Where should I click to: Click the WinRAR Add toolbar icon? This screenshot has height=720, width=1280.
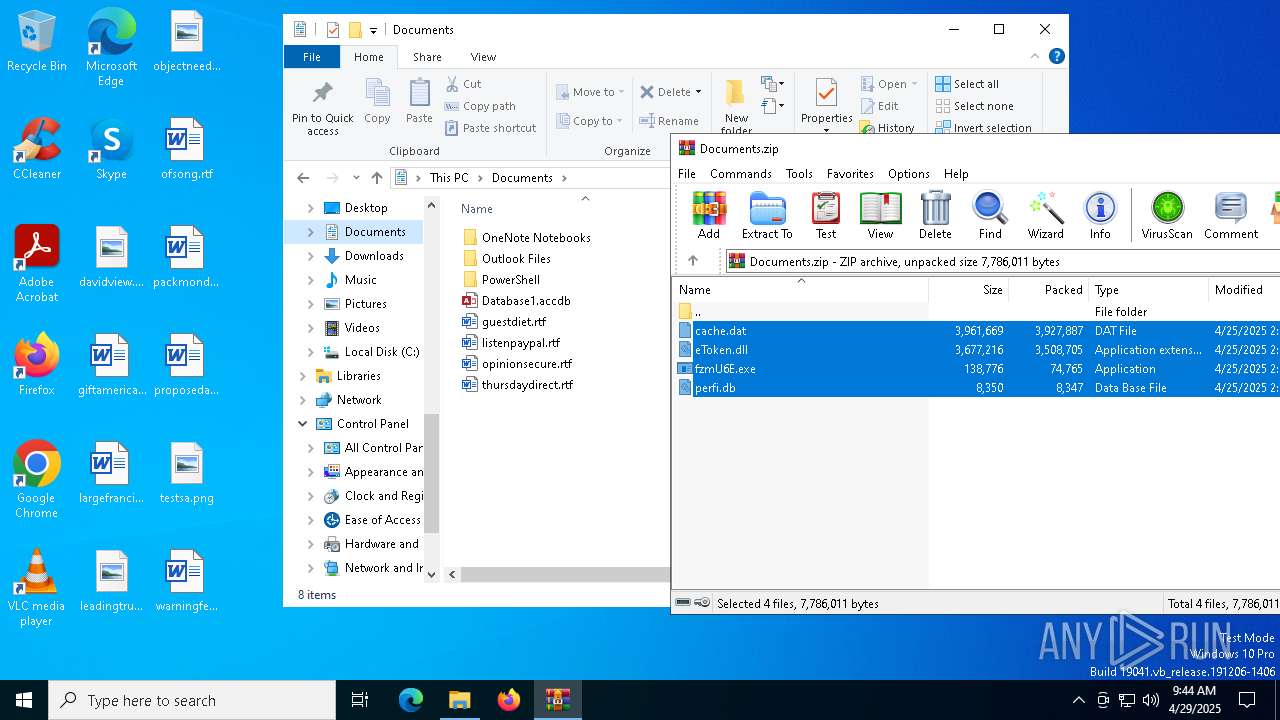[709, 216]
